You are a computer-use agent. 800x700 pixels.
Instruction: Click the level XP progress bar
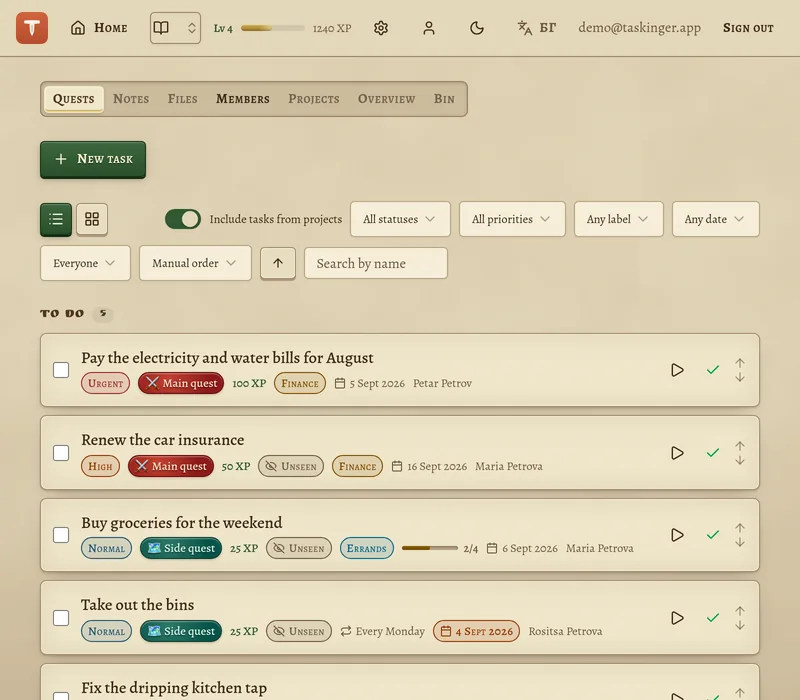click(272, 28)
